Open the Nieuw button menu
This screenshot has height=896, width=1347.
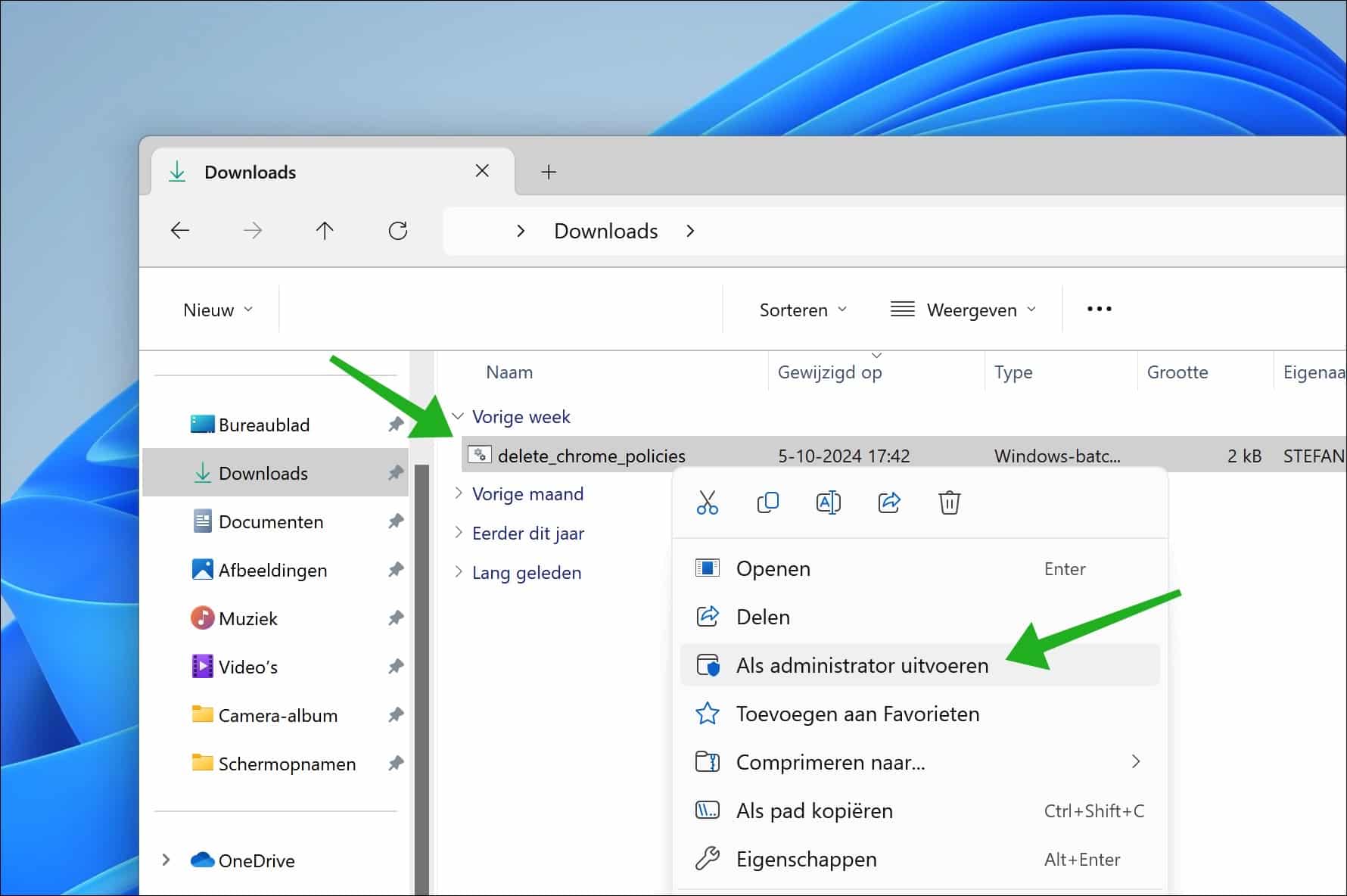coord(217,310)
